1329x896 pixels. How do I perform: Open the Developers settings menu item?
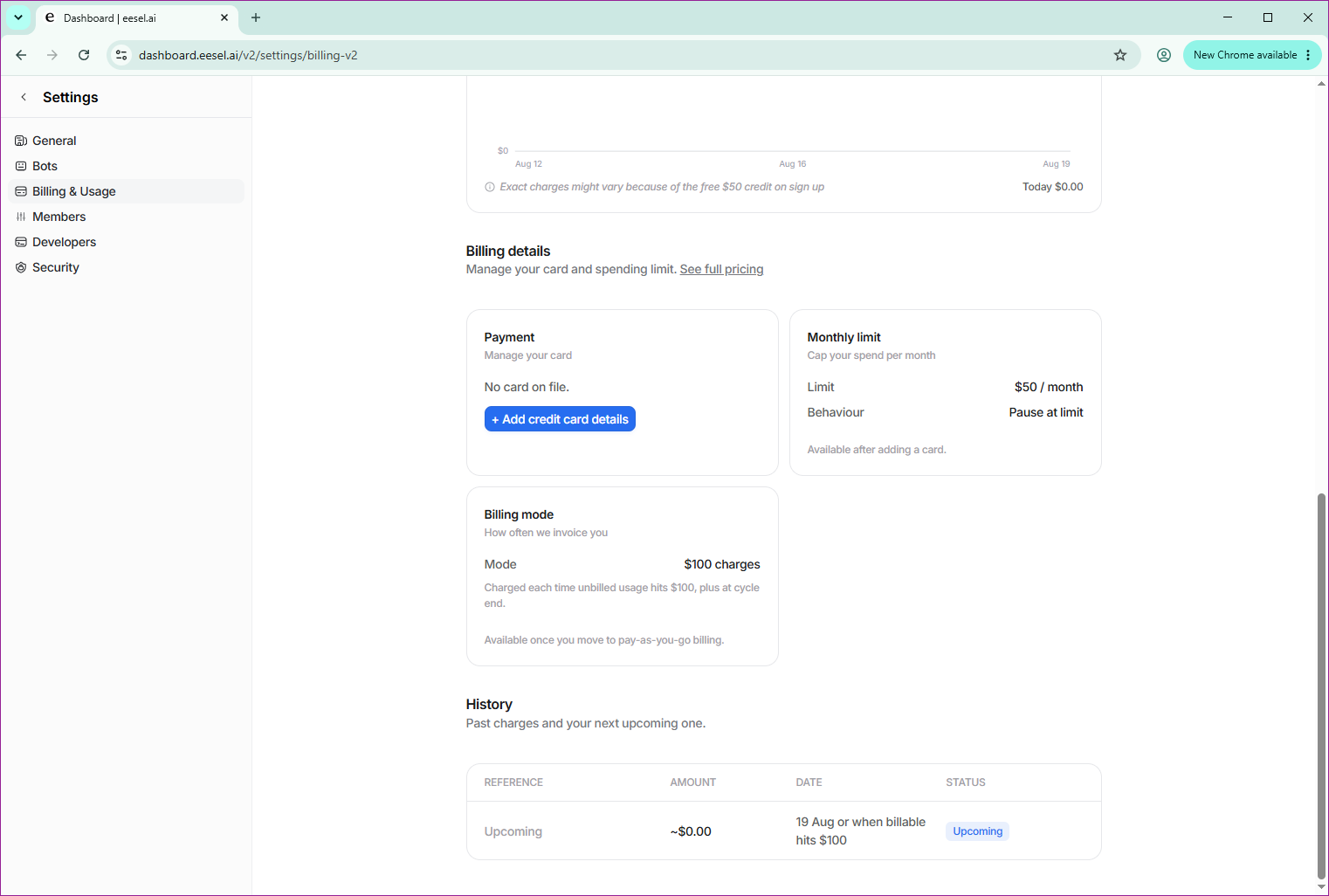click(x=127, y=242)
